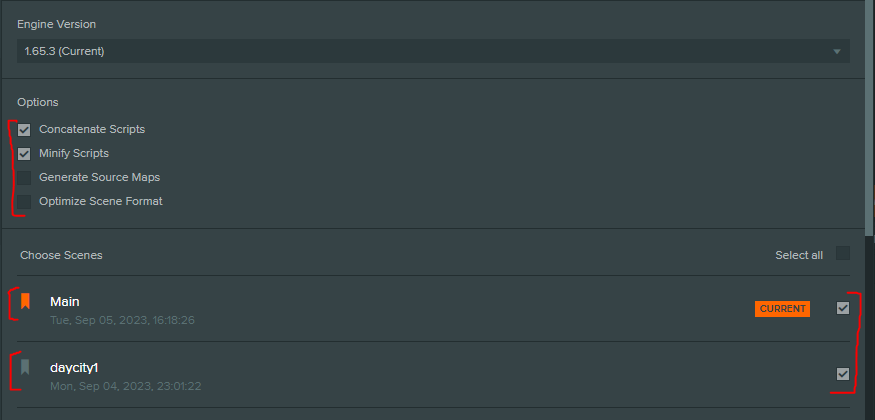Viewport: 875px width, 420px height.
Task: Click the Concatenate Scripts label
Action: click(x=92, y=129)
